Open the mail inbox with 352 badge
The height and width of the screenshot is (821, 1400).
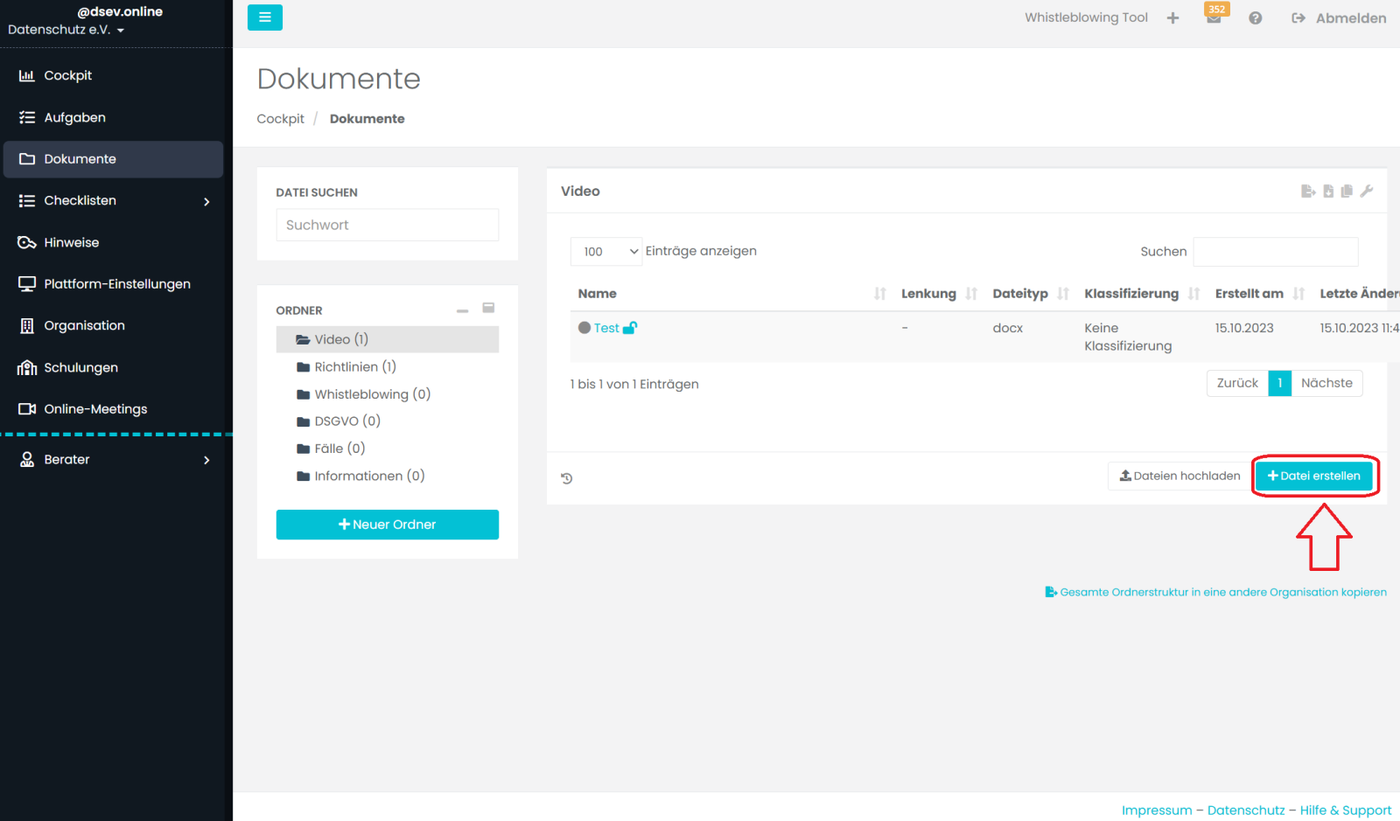point(1213,18)
